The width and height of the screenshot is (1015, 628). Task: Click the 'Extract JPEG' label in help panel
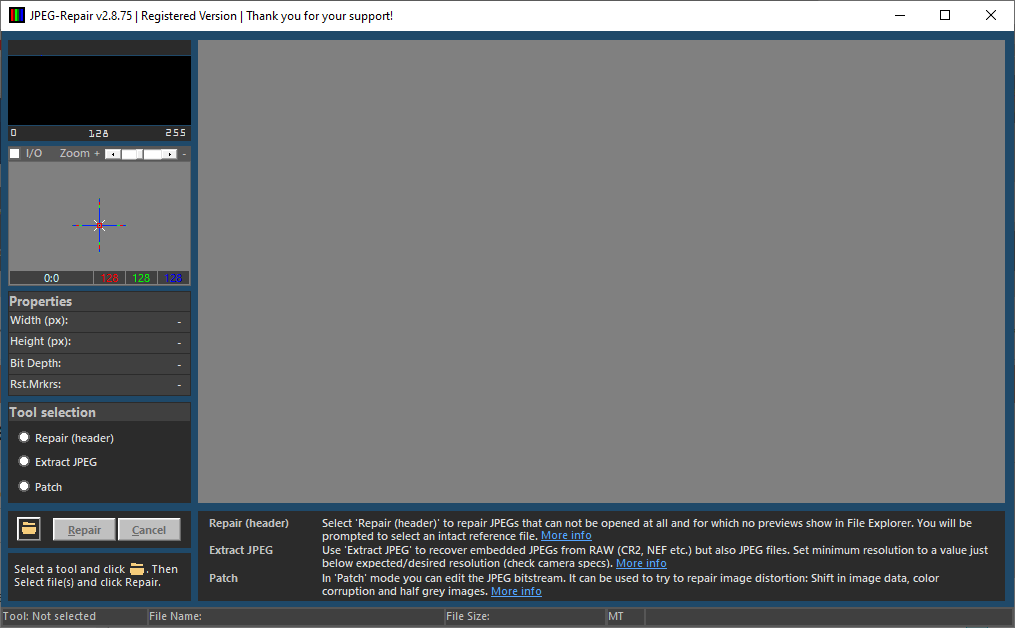(x=241, y=550)
